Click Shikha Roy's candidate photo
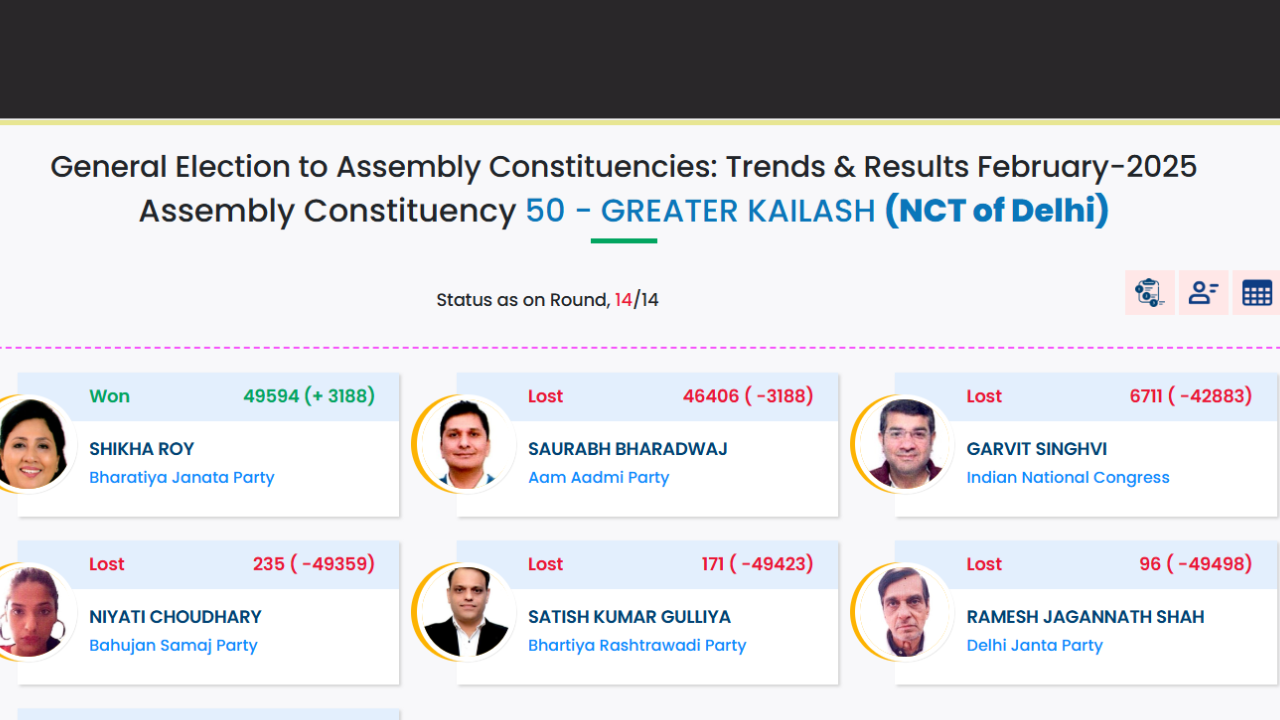The width and height of the screenshot is (1280, 720). coord(35,445)
